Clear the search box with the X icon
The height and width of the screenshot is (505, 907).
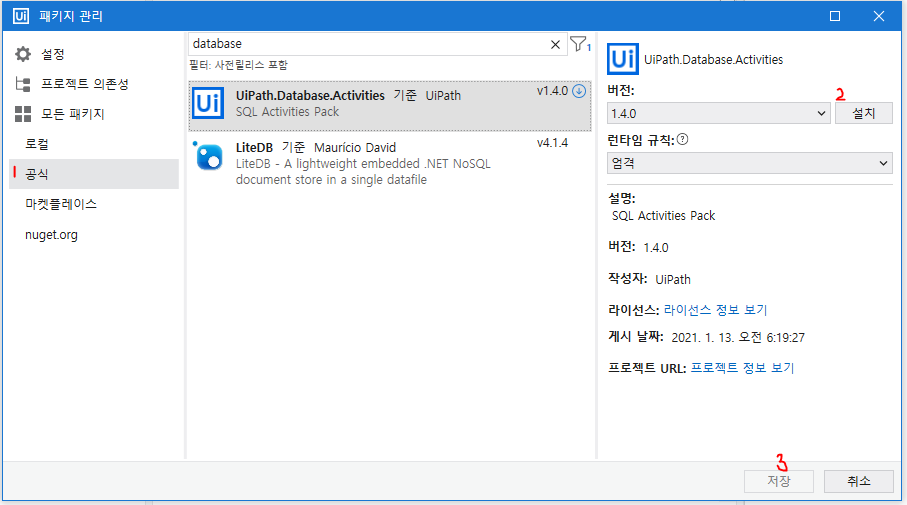click(555, 45)
